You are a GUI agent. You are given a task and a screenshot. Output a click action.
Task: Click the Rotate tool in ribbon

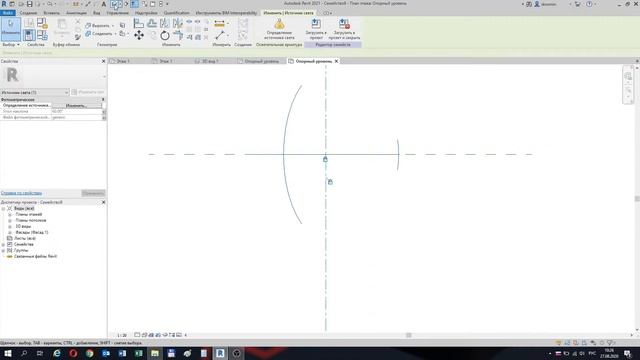click(165, 36)
